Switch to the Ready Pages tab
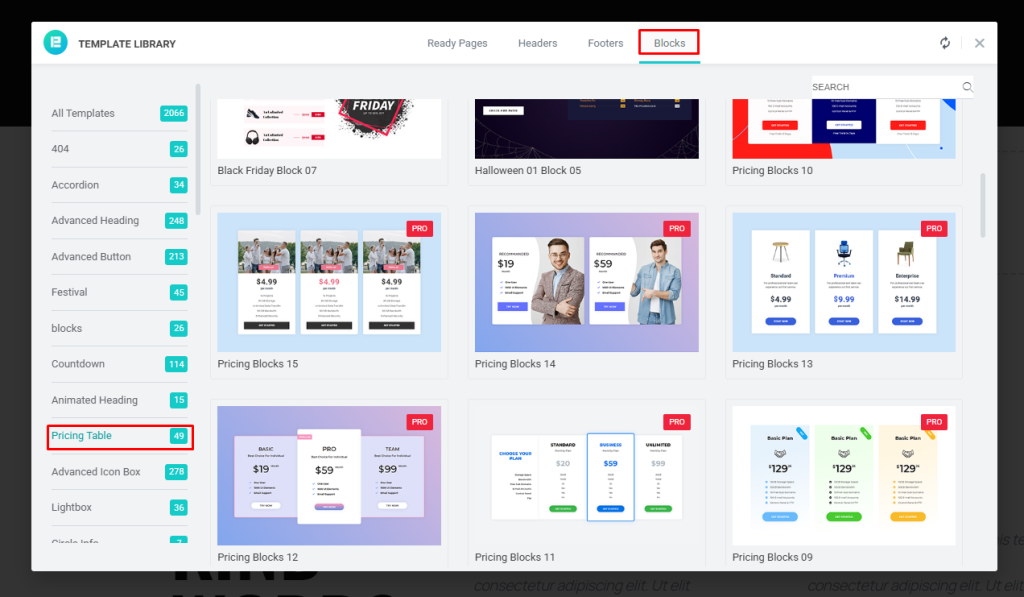This screenshot has height=597, width=1024. pyautogui.click(x=457, y=43)
